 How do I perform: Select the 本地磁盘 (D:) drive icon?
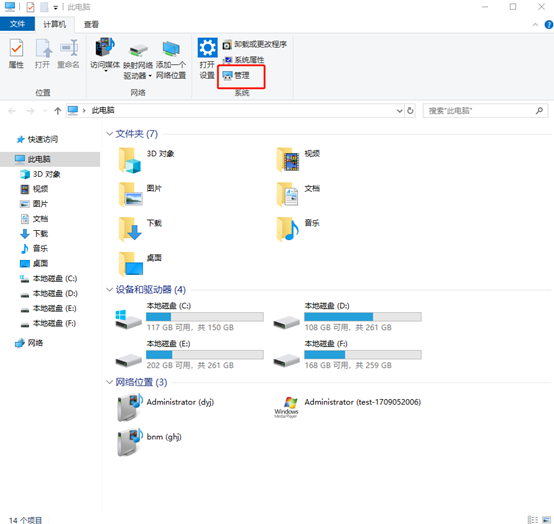[x=286, y=322]
